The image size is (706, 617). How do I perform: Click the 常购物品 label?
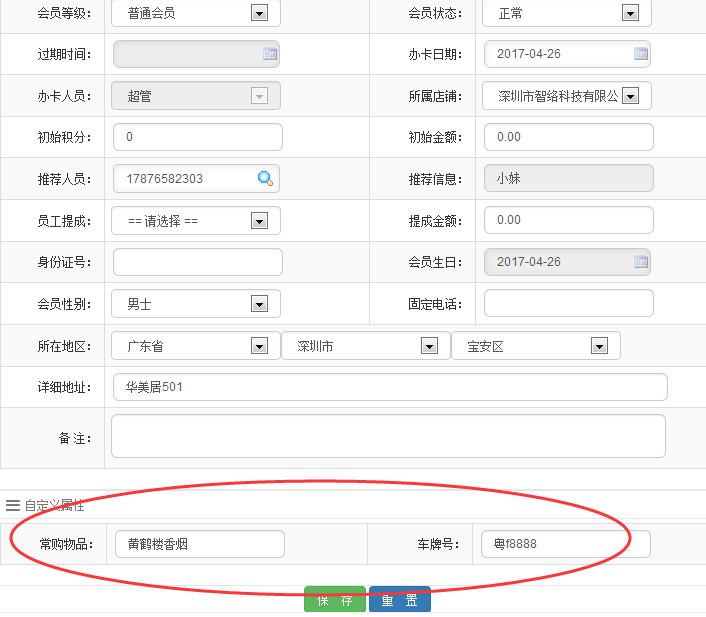(x=66, y=544)
